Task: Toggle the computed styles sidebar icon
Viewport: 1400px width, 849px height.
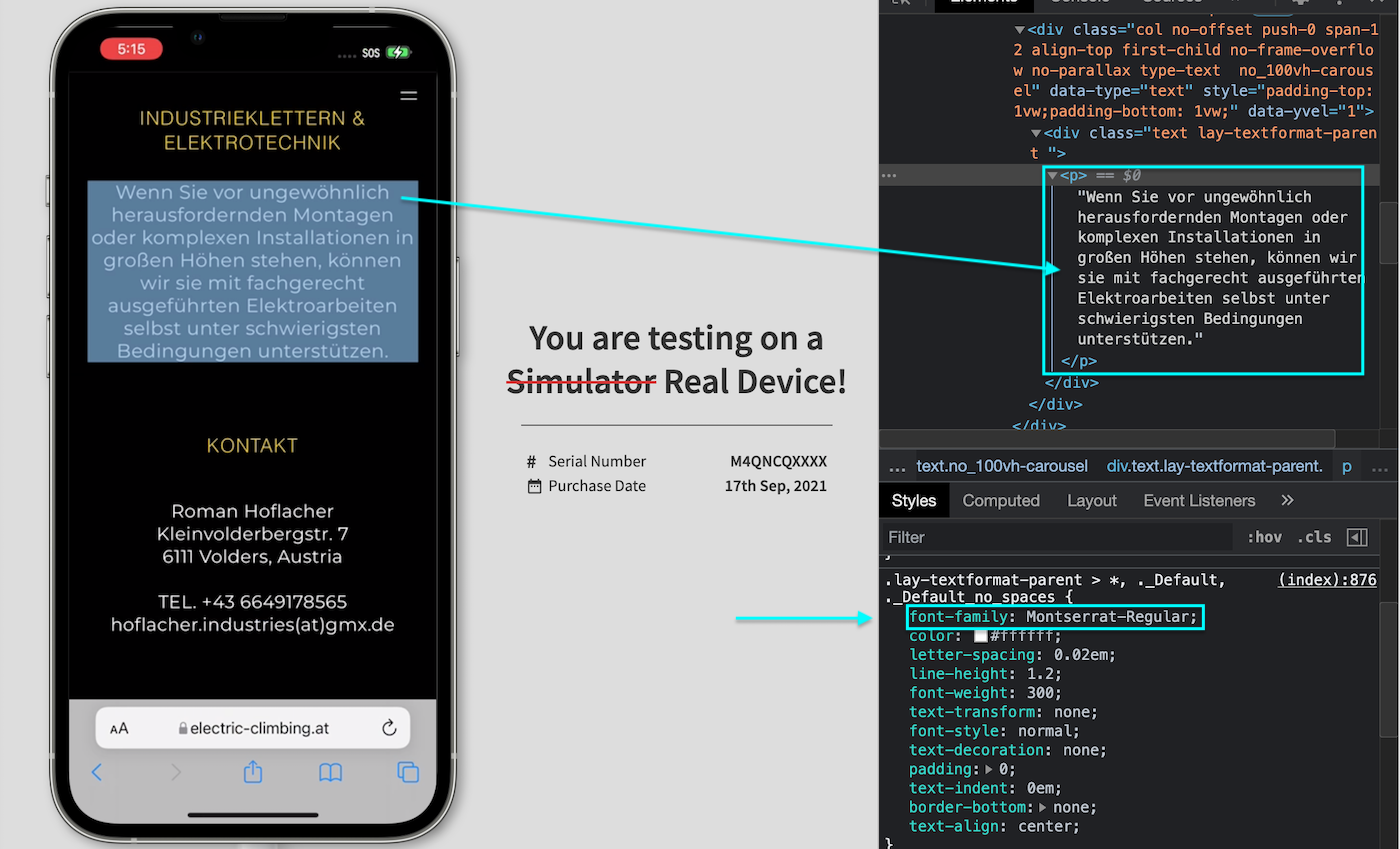Action: click(x=1357, y=537)
